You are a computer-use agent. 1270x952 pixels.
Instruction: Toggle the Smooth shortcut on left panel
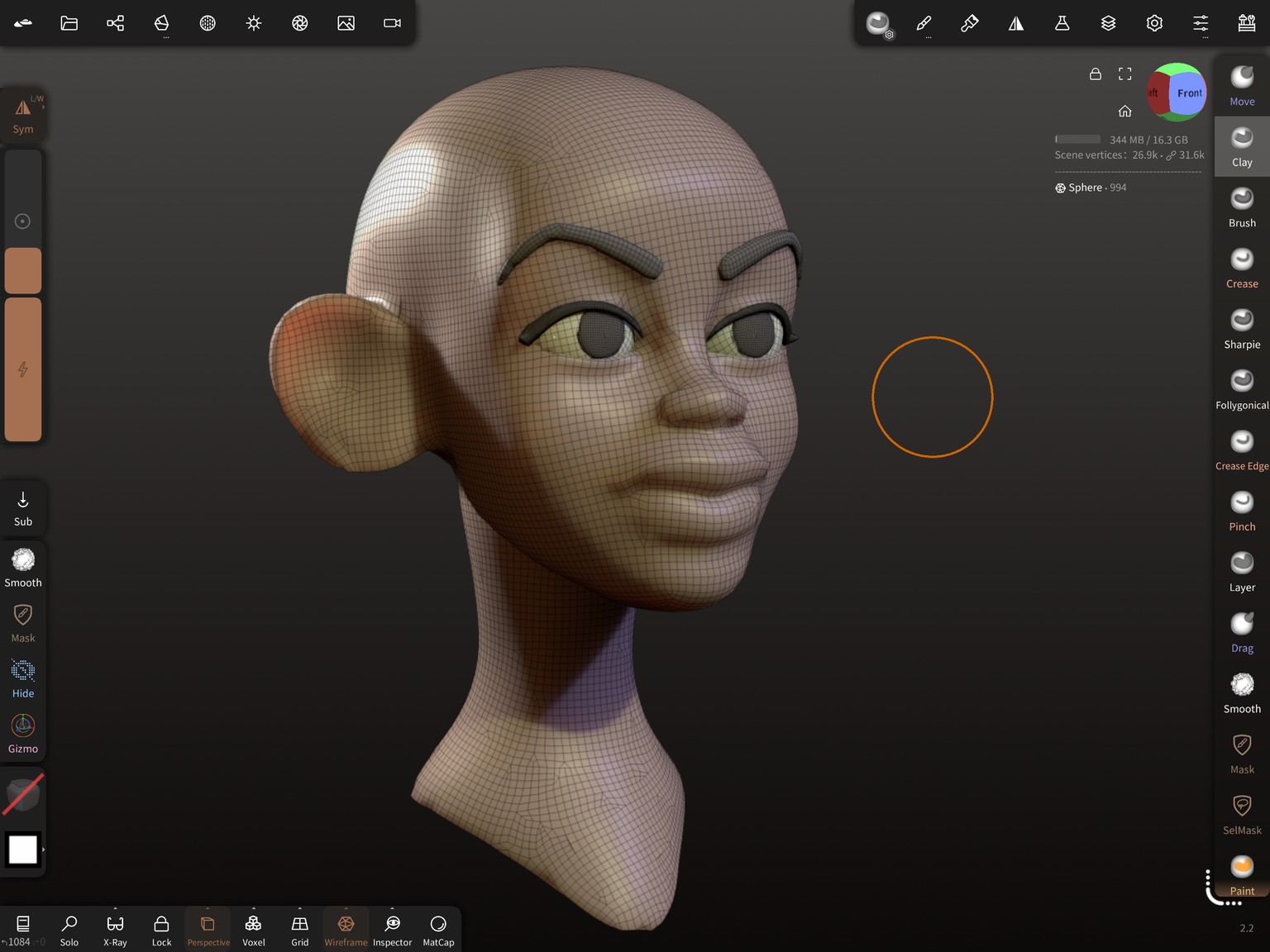23,568
